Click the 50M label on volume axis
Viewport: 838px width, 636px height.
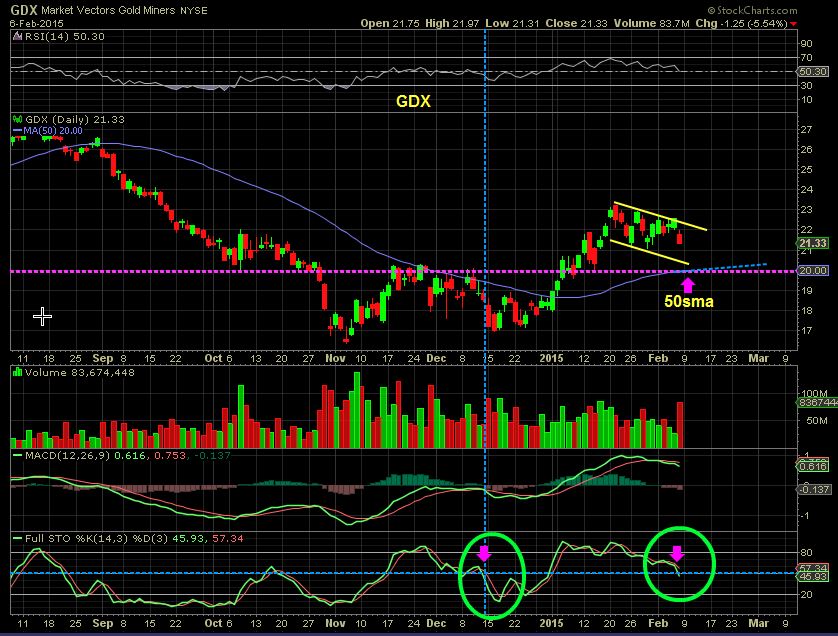pos(816,421)
